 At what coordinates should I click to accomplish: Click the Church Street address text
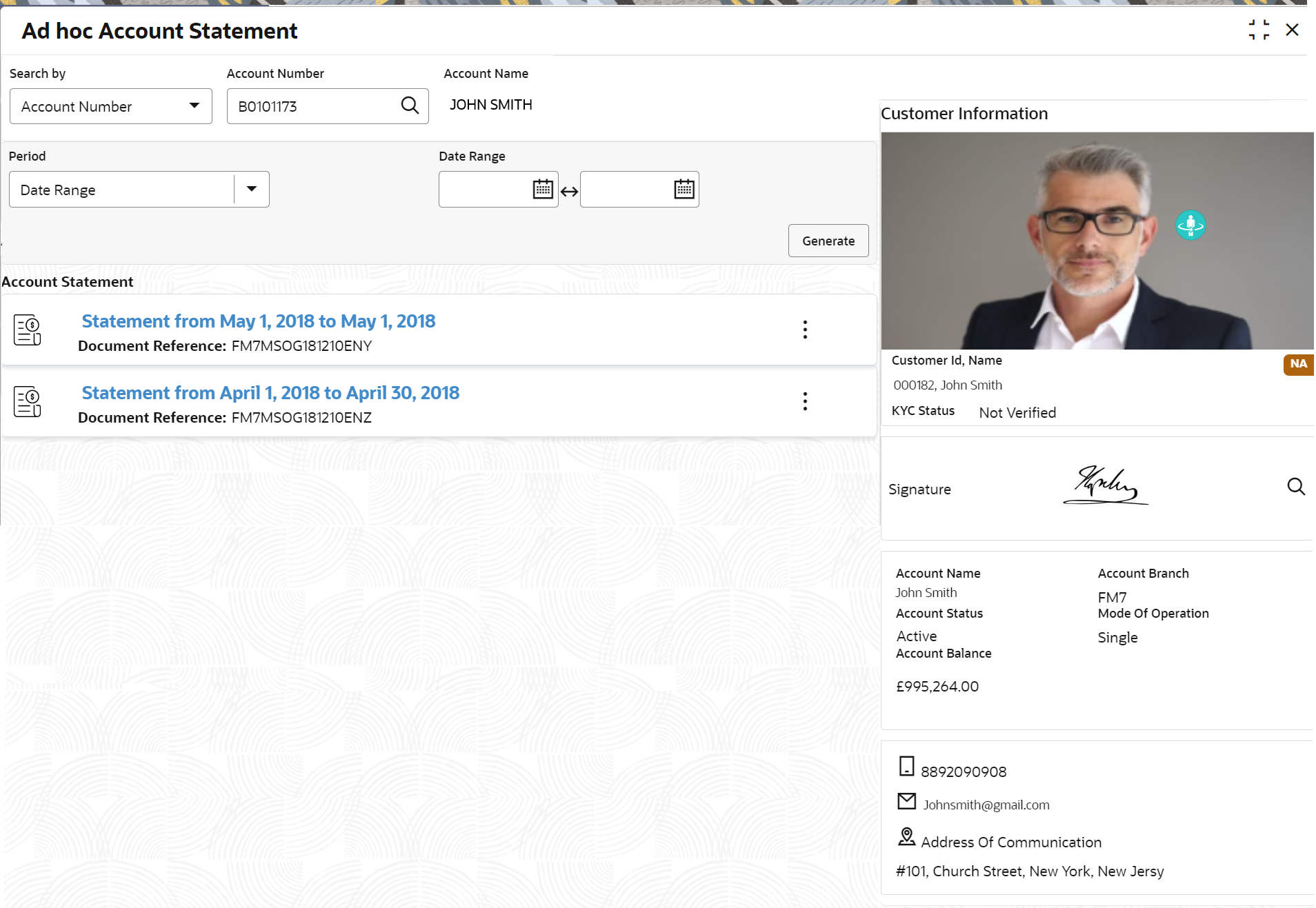pos(1029,871)
